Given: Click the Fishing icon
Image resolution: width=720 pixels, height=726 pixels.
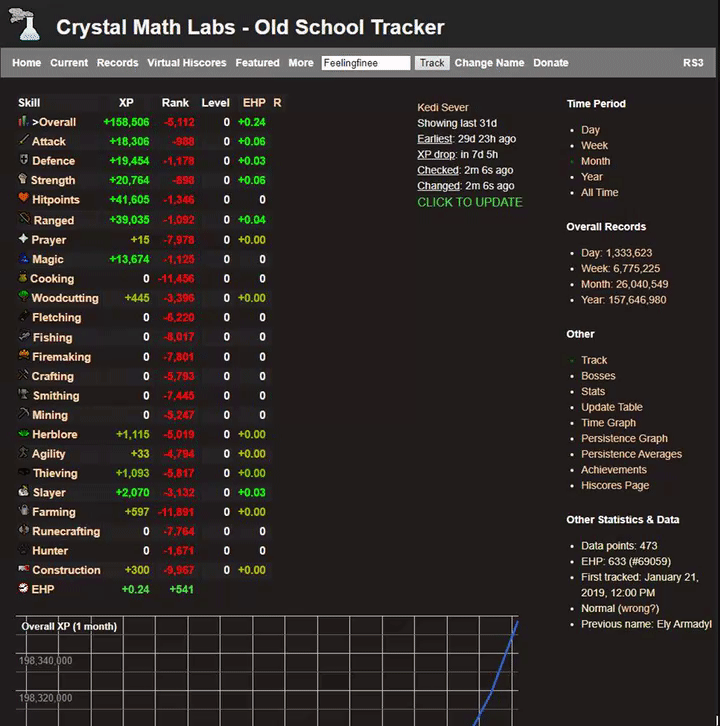Looking at the screenshot, I should (24, 336).
